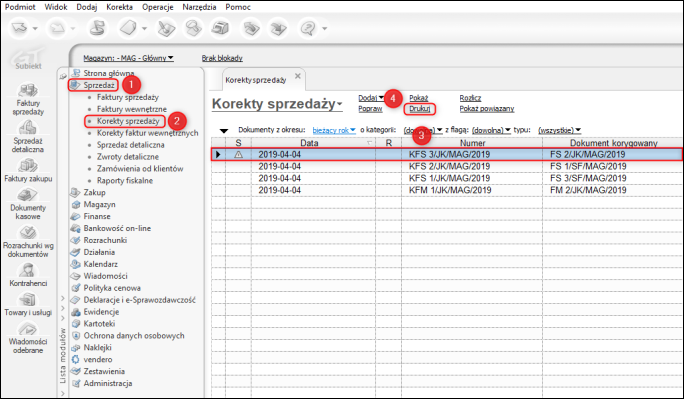Click the flag toolbar icon
This screenshot has width=684, height=399.
(x=98, y=29)
